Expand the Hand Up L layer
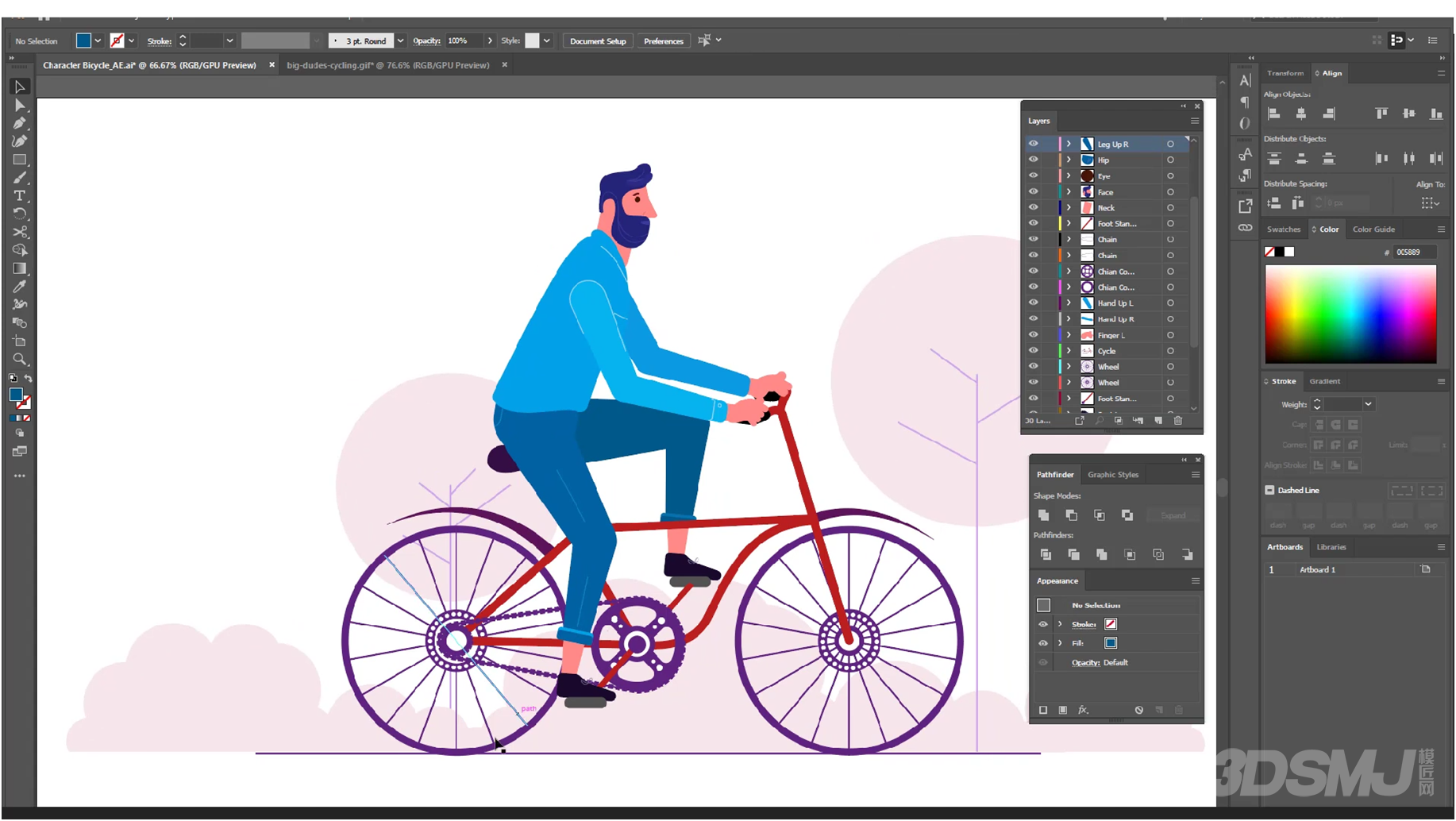The image size is (1456, 821). [x=1069, y=303]
